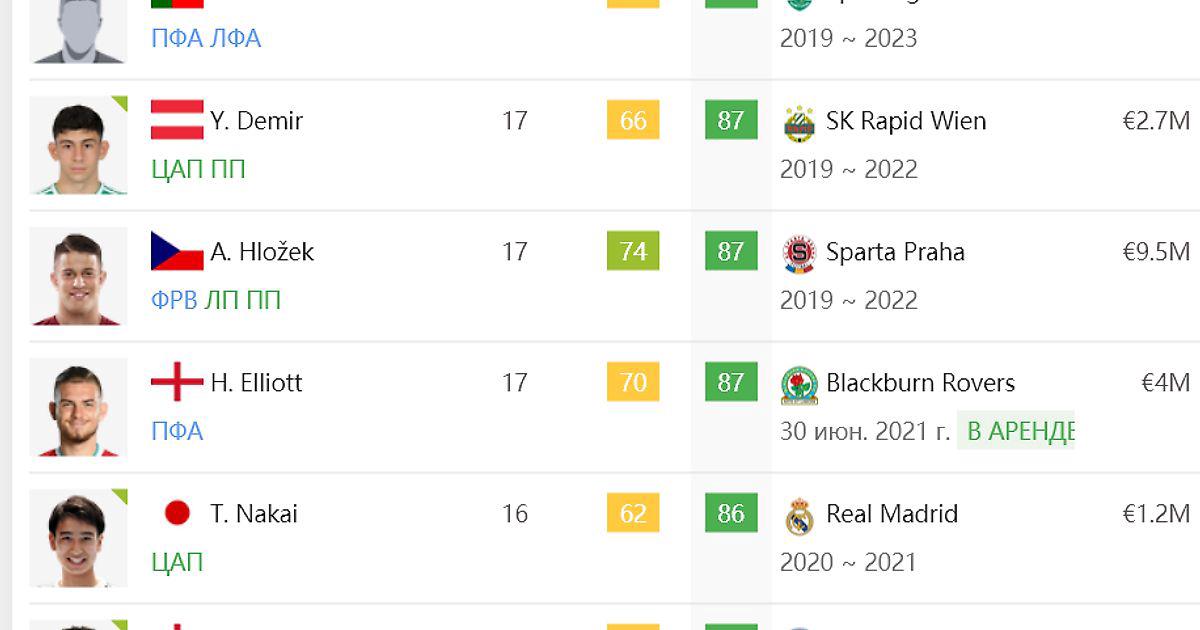The image size is (1200, 630).
Task: Click T. Nakai's player photo
Action: [x=78, y=538]
